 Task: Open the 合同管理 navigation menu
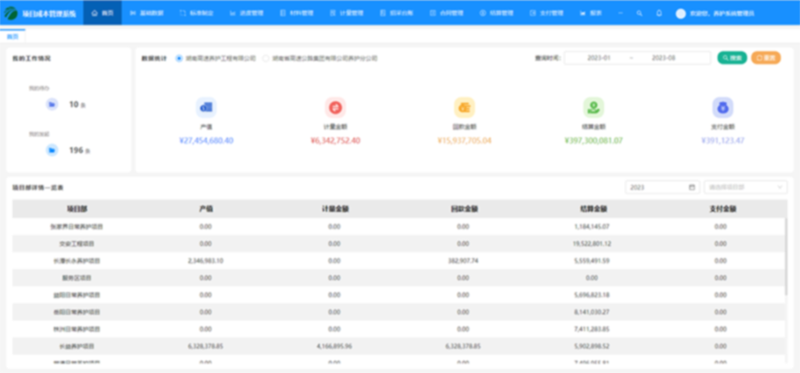(446, 13)
